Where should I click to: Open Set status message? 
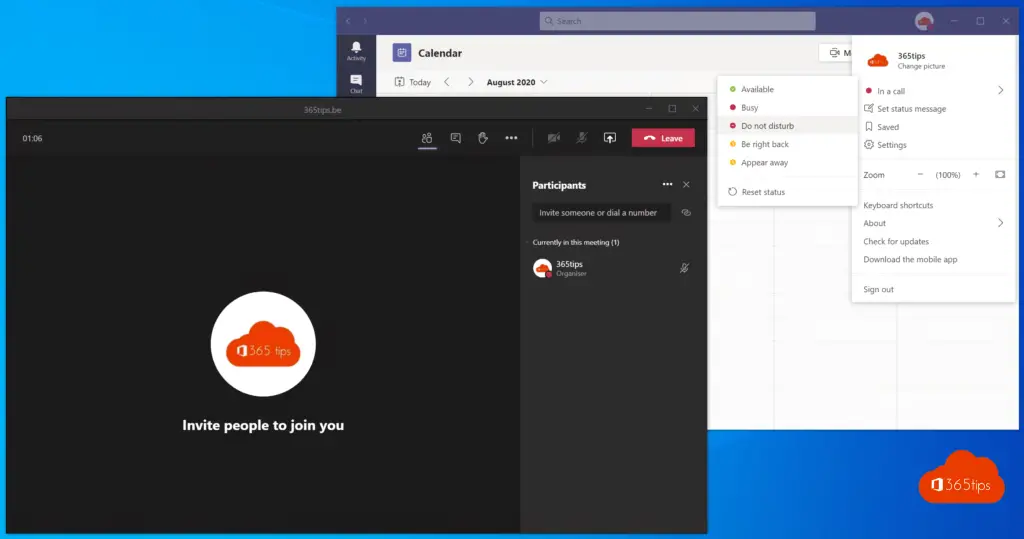(934, 108)
